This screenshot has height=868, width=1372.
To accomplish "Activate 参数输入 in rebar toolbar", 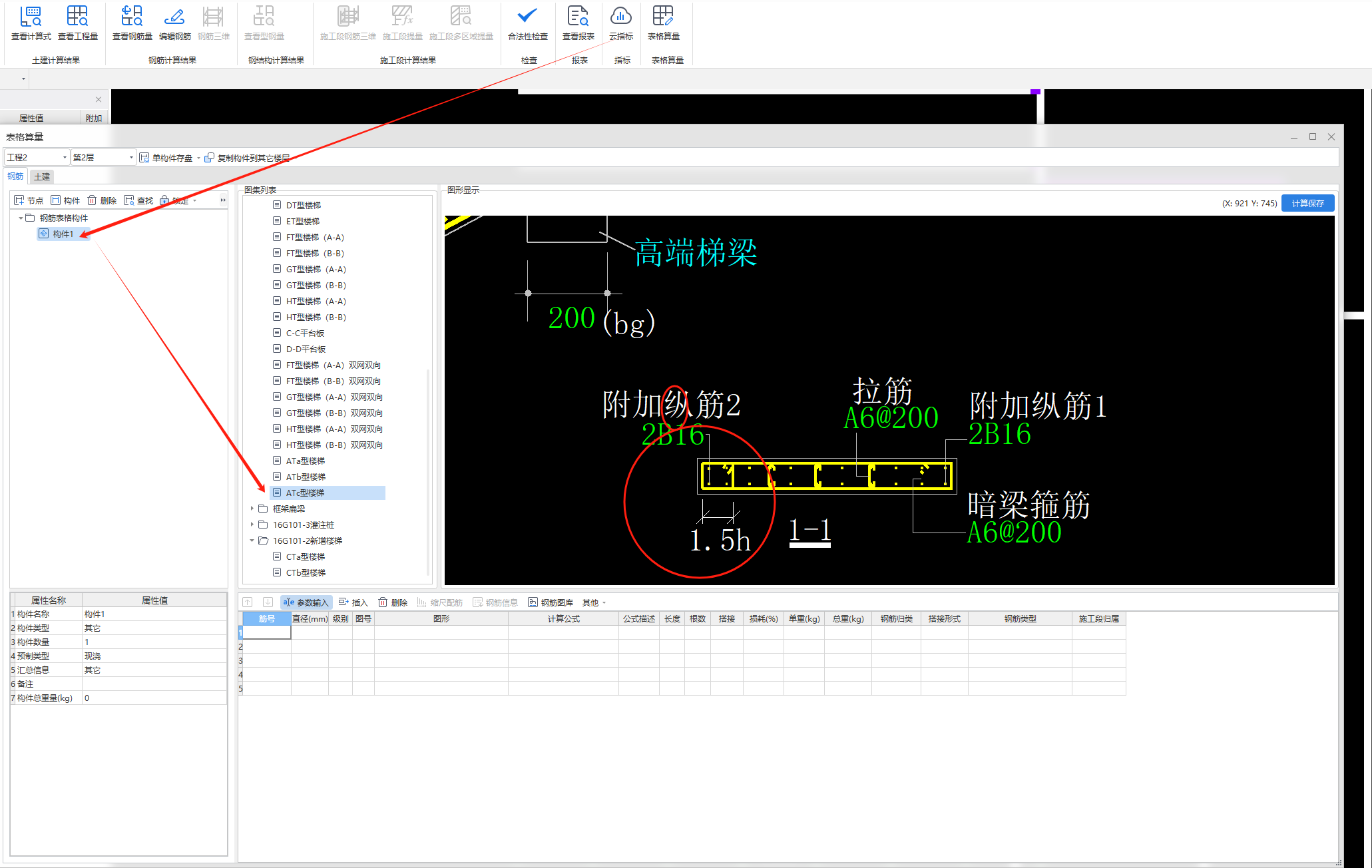I will click(x=306, y=602).
